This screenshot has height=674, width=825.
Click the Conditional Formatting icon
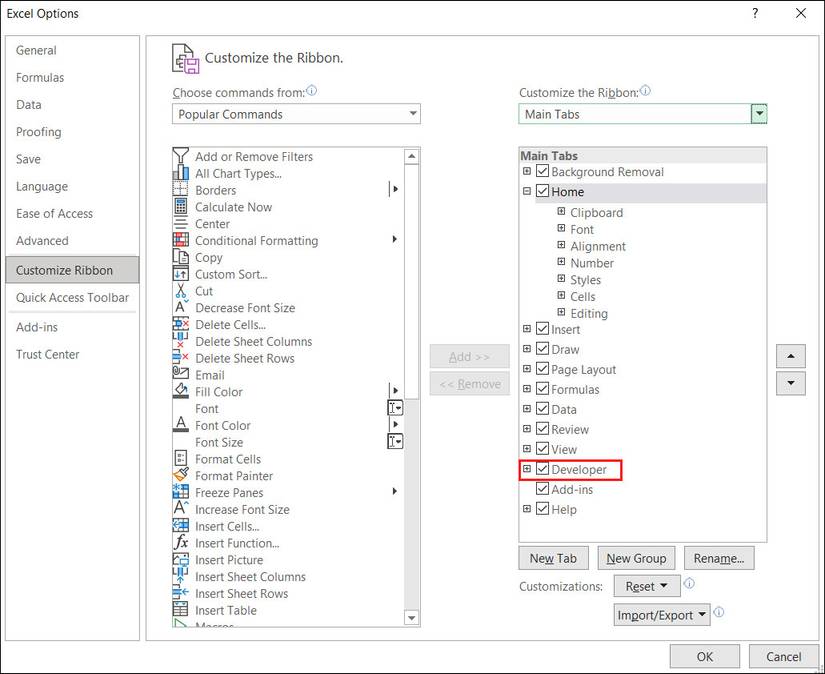coord(180,240)
